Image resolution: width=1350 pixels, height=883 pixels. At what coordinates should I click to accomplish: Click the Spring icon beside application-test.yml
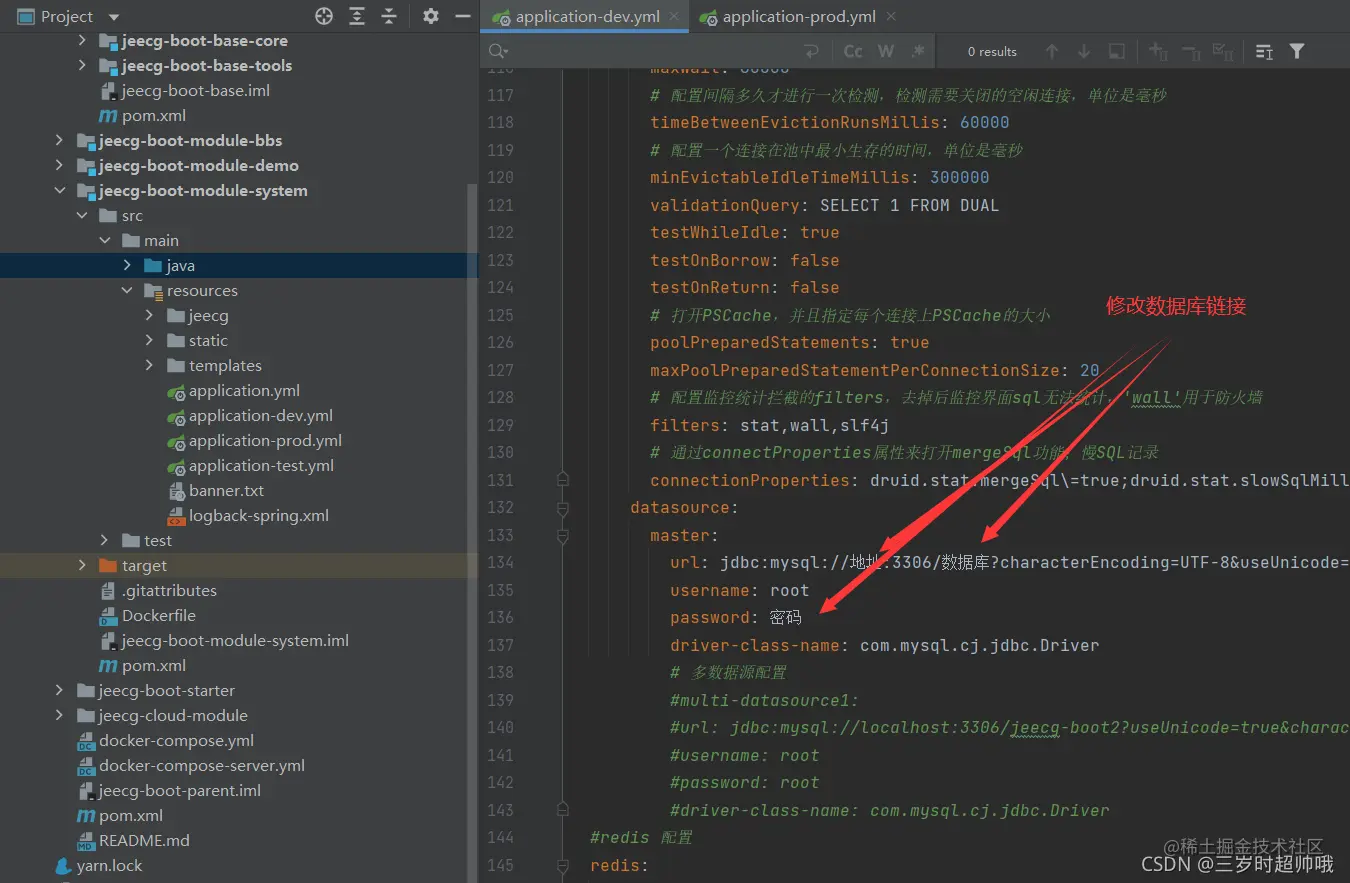point(176,466)
